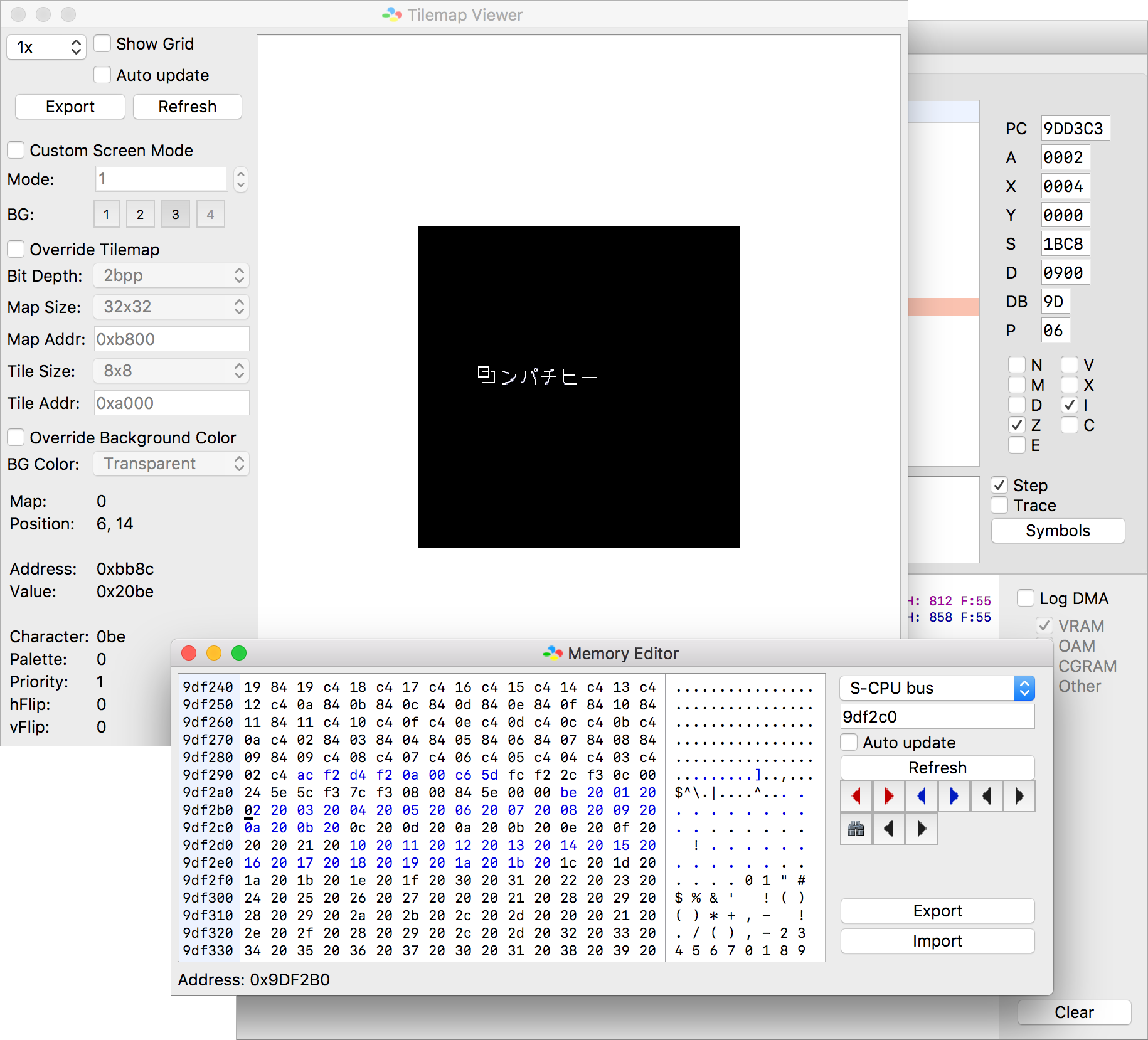This screenshot has height=1040, width=1148.
Task: Click the Mode number field
Action: pos(162,179)
